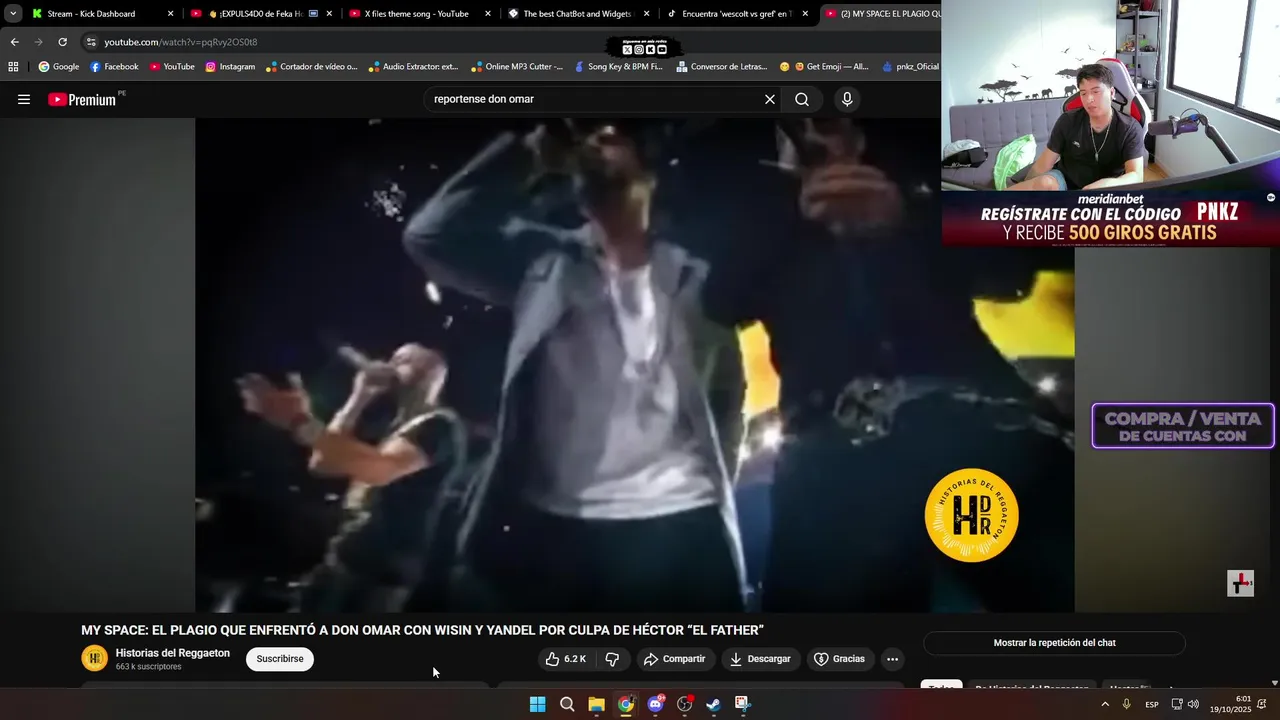1280x720 pixels.
Task: Open Song Key & BPM Finder bookmark
Action: (618, 67)
